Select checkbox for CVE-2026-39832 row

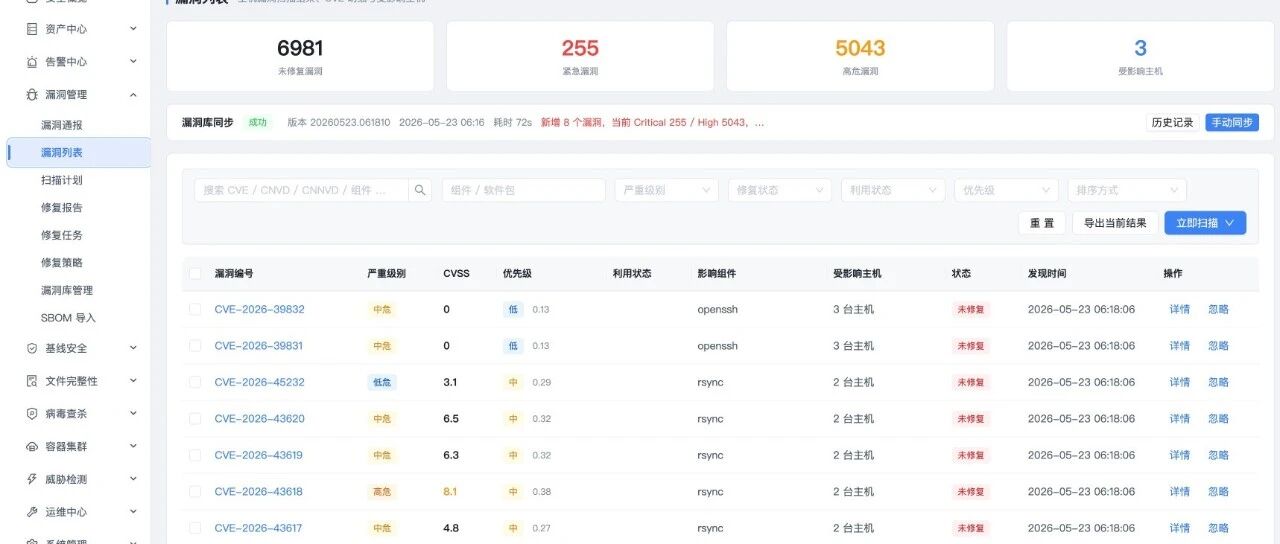pyautogui.click(x=195, y=309)
